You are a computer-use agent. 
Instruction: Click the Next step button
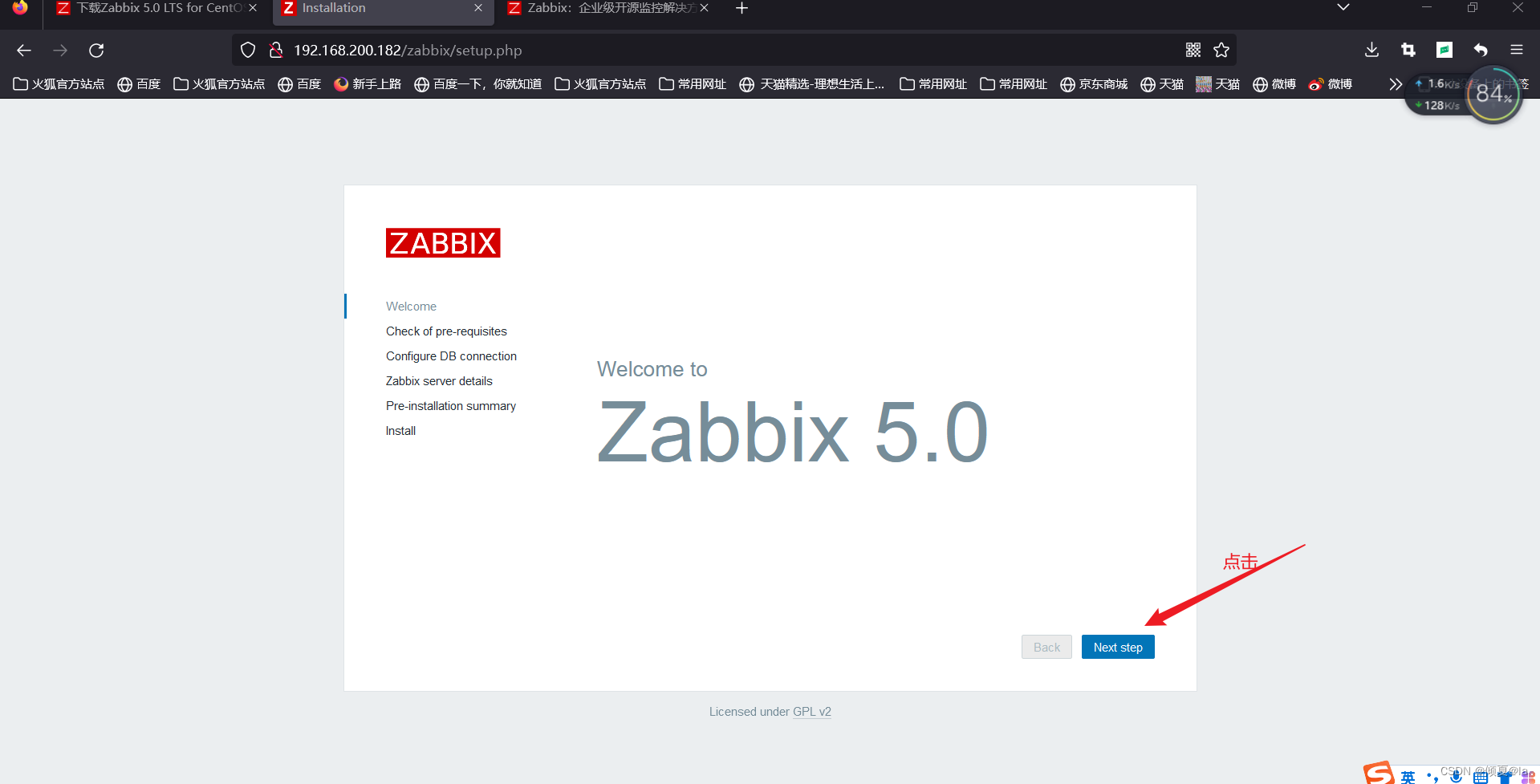point(1117,647)
